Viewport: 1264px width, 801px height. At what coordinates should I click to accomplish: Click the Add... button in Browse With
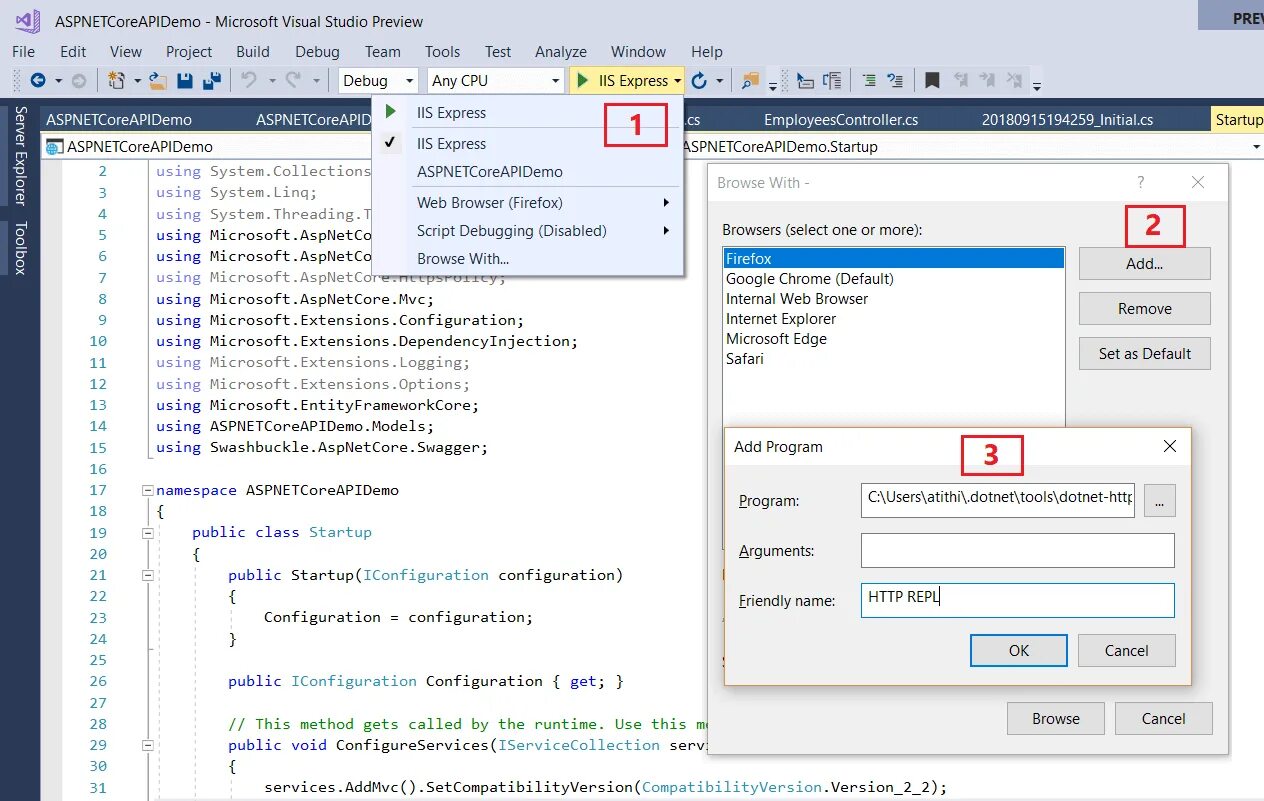point(1145,264)
